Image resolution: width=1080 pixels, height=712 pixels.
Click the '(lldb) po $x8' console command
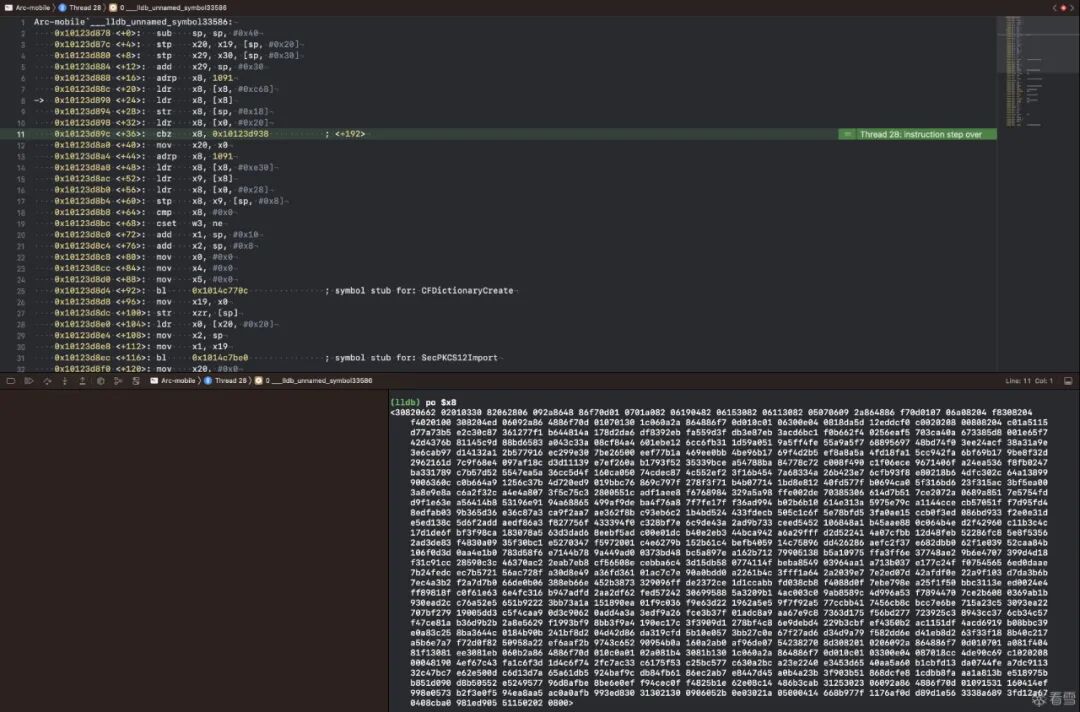pos(423,402)
